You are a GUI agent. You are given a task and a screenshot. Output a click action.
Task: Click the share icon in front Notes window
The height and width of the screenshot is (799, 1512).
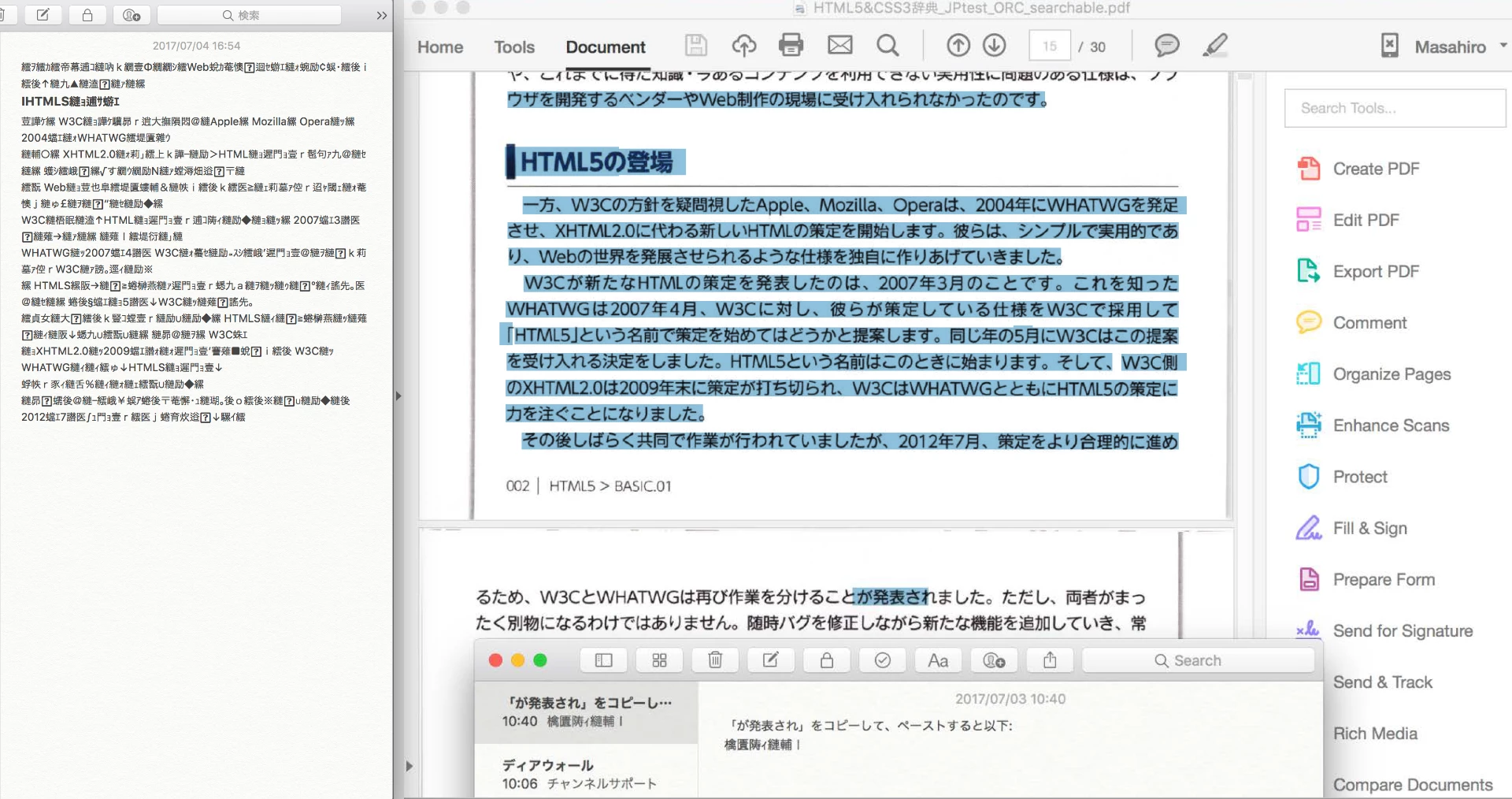(x=1050, y=660)
